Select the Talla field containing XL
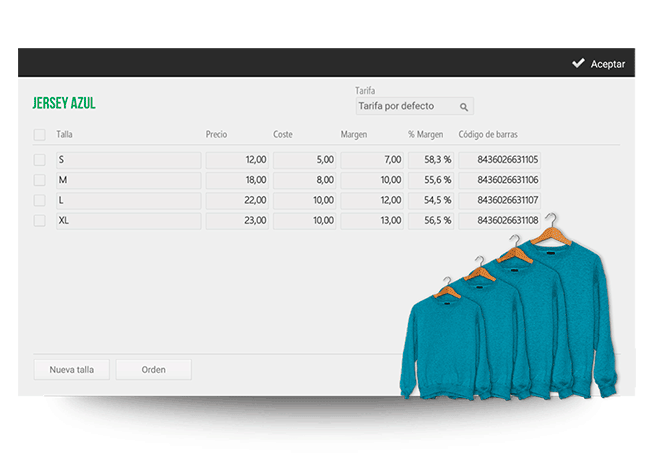Image resolution: width=650 pixels, height=456 pixels. 129,221
